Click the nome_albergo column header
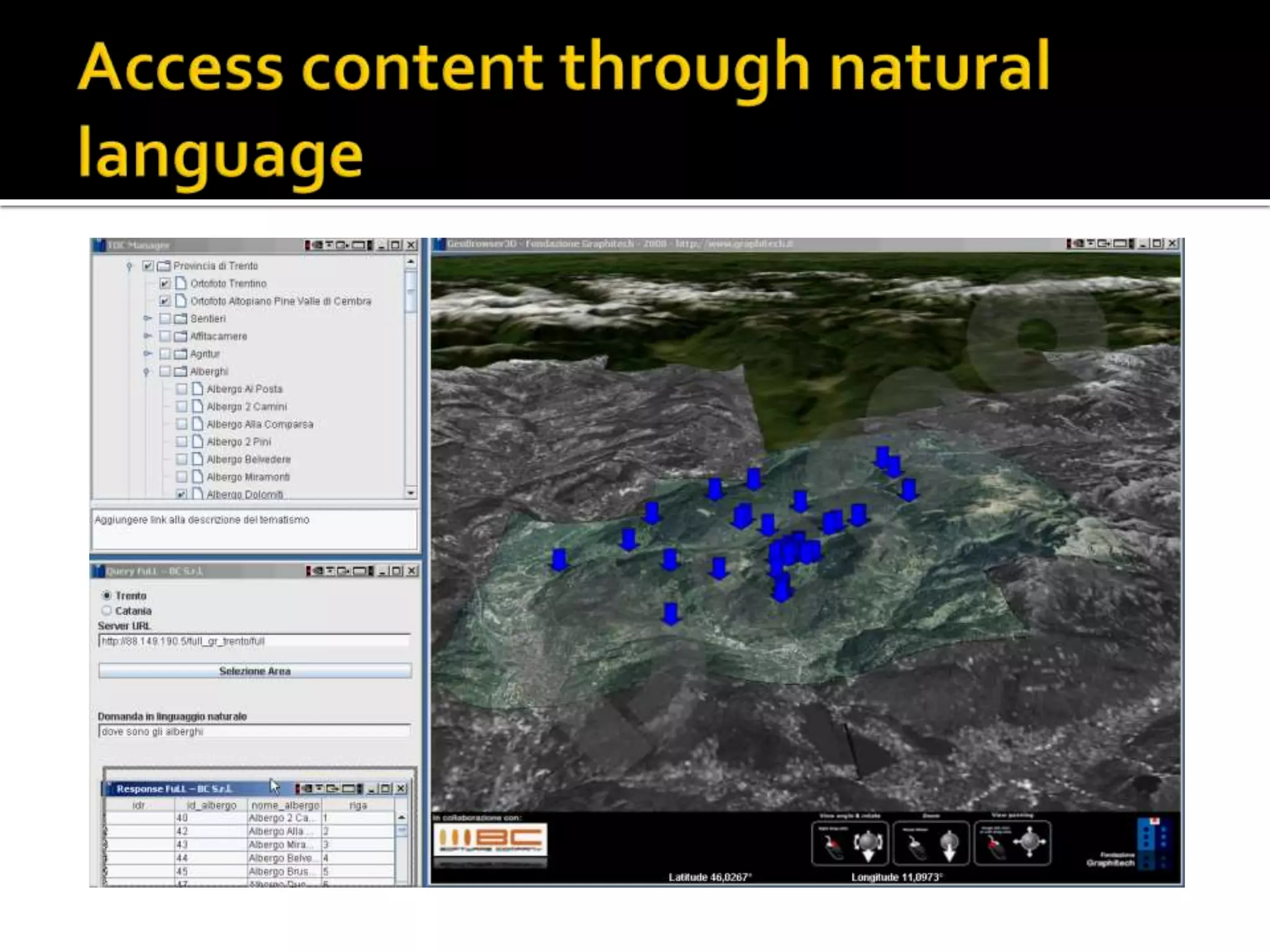The height and width of the screenshot is (952, 1270). pos(285,805)
